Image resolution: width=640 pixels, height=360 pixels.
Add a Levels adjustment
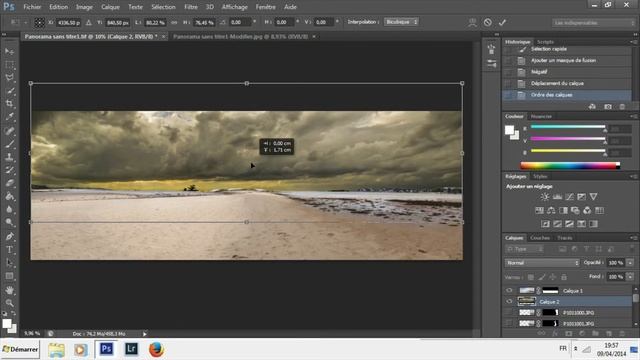[557, 197]
